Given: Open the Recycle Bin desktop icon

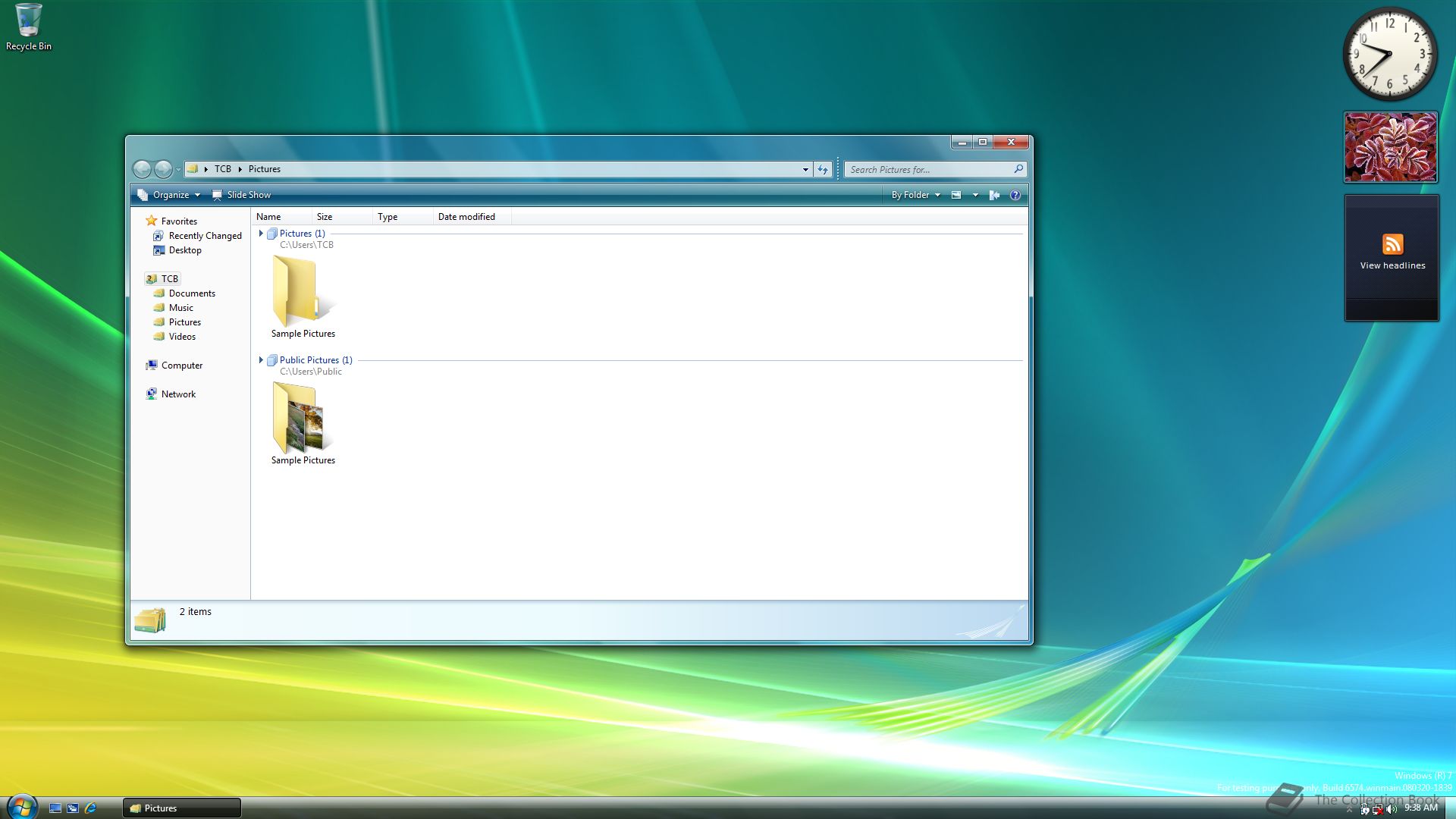Looking at the screenshot, I should 29,27.
